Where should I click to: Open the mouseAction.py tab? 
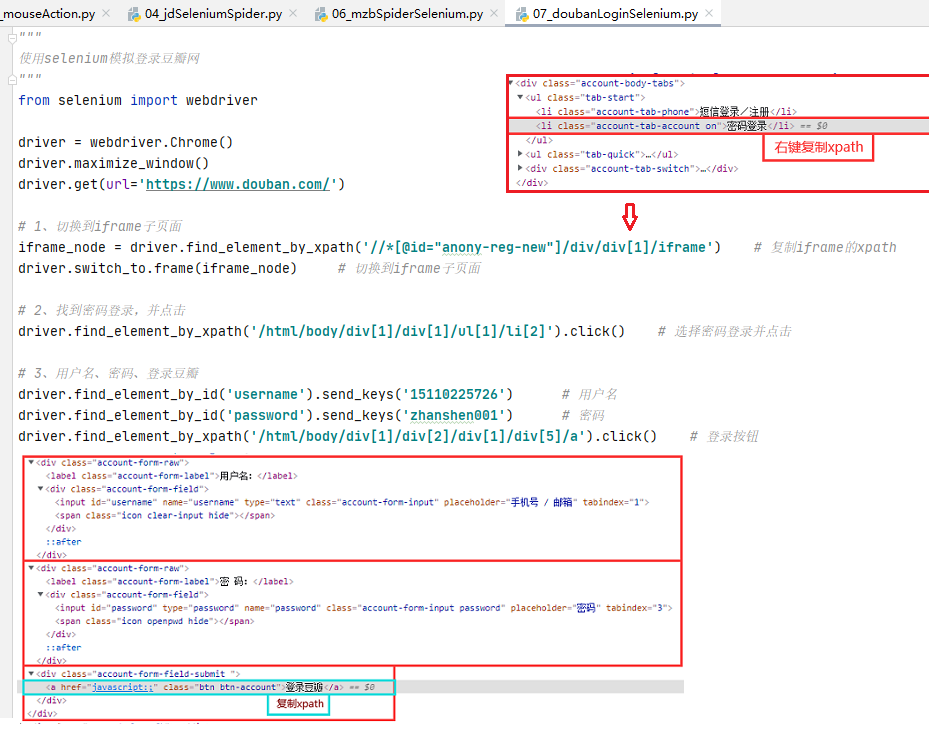tap(47, 14)
